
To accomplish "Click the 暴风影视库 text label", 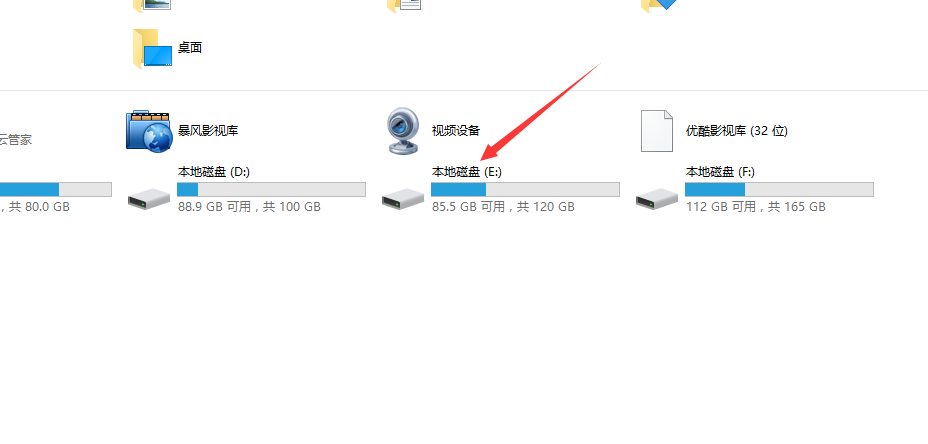I will coord(208,131).
